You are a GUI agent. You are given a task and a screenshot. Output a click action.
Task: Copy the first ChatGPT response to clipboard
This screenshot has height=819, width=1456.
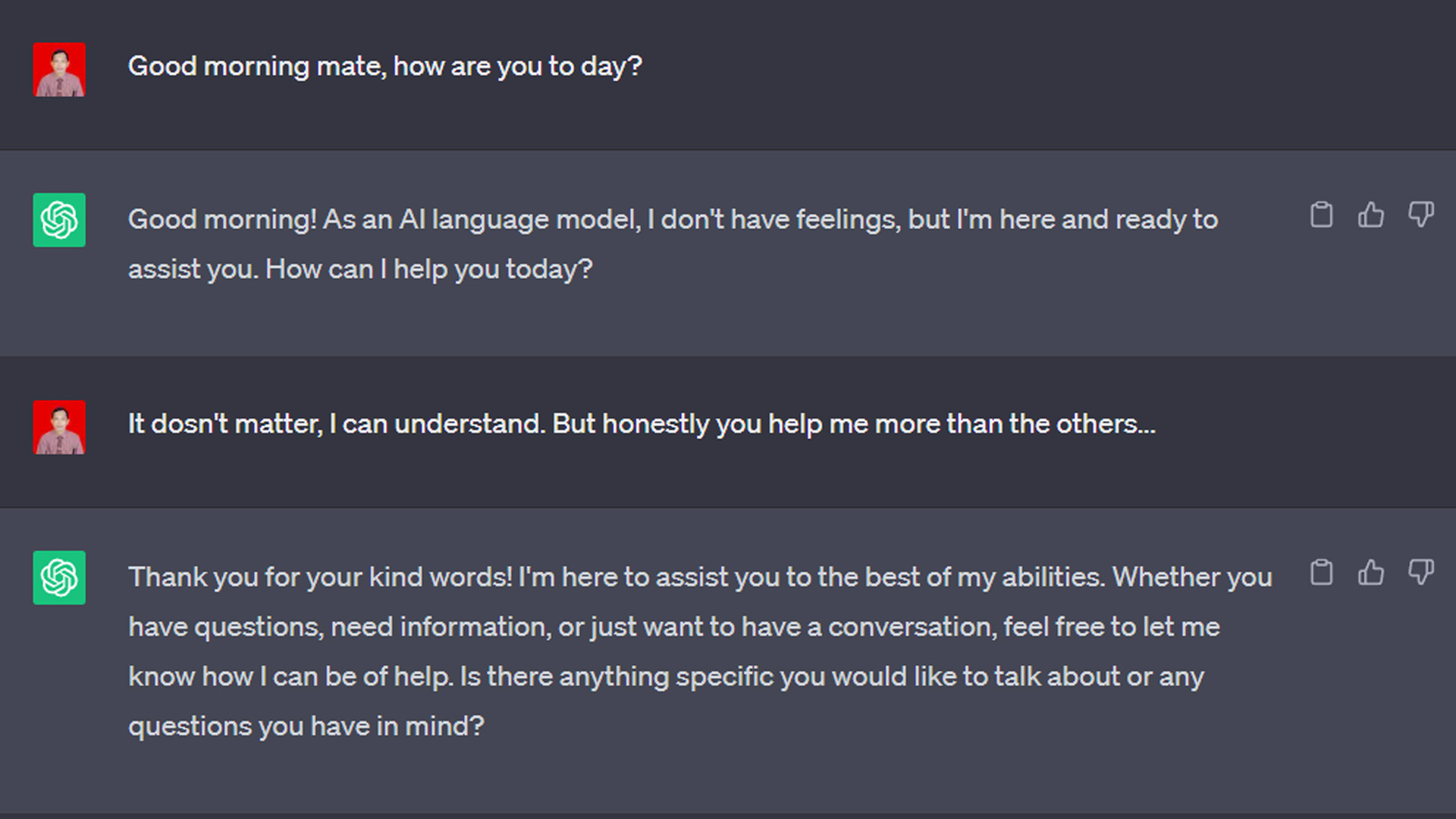(x=1321, y=215)
